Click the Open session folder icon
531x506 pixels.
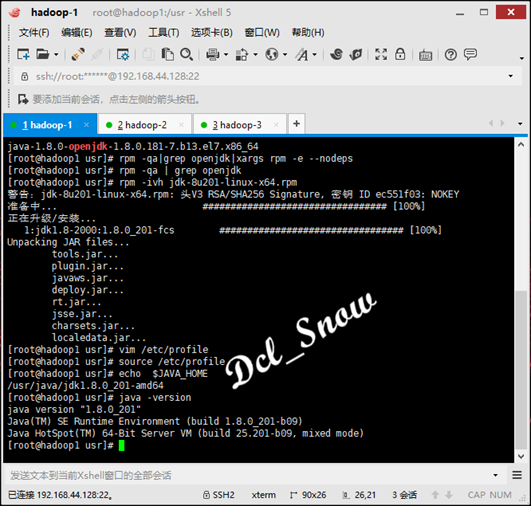coord(43,54)
